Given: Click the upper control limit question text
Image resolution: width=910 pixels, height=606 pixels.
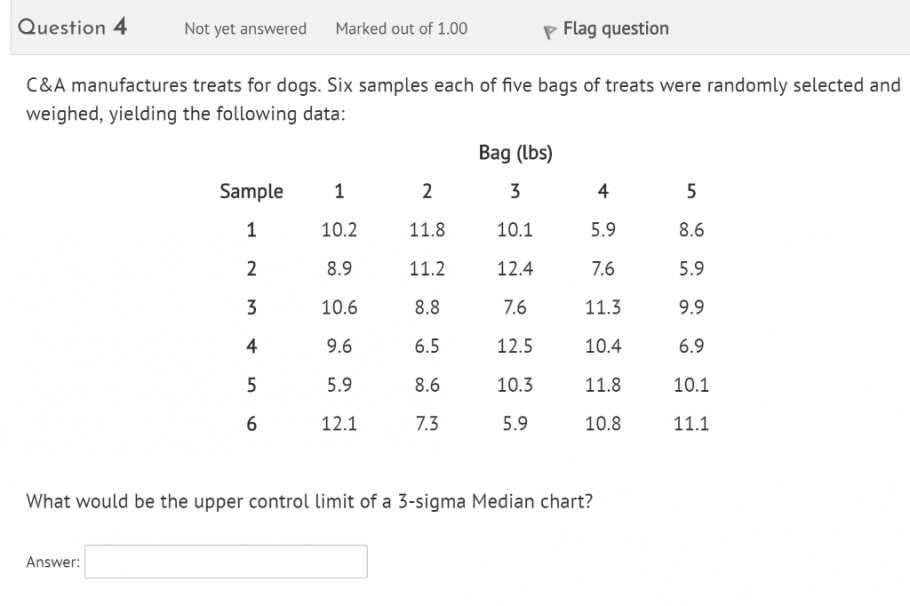Looking at the screenshot, I should coord(309,500).
